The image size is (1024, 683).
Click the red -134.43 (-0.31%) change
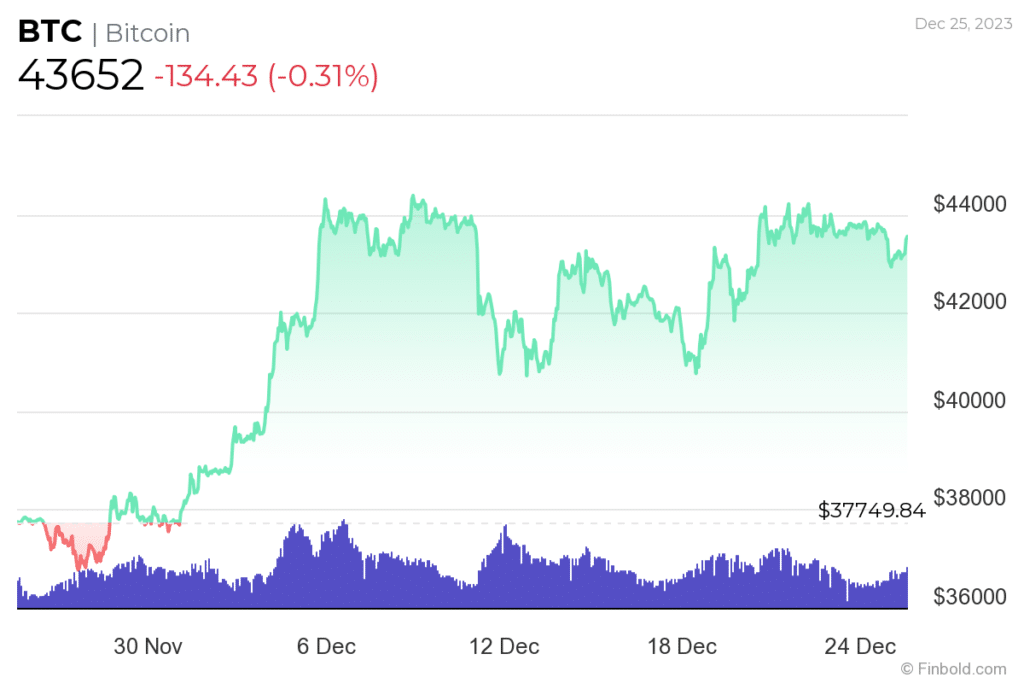266,77
